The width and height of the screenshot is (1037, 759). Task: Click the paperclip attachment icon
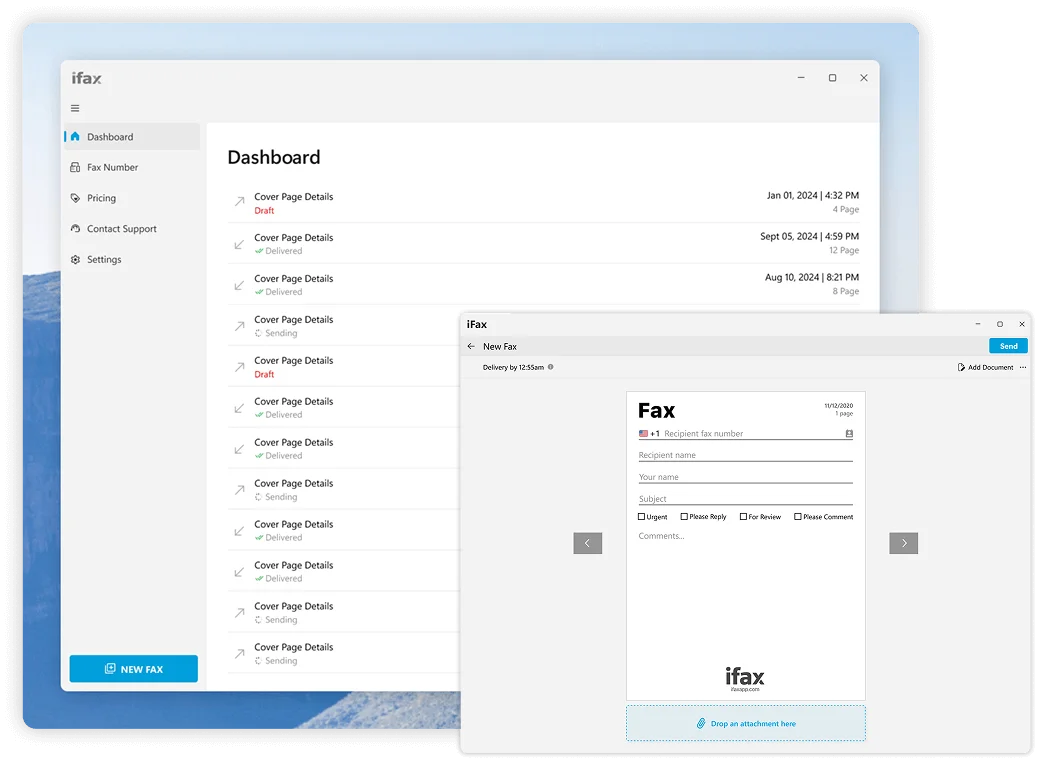point(701,723)
